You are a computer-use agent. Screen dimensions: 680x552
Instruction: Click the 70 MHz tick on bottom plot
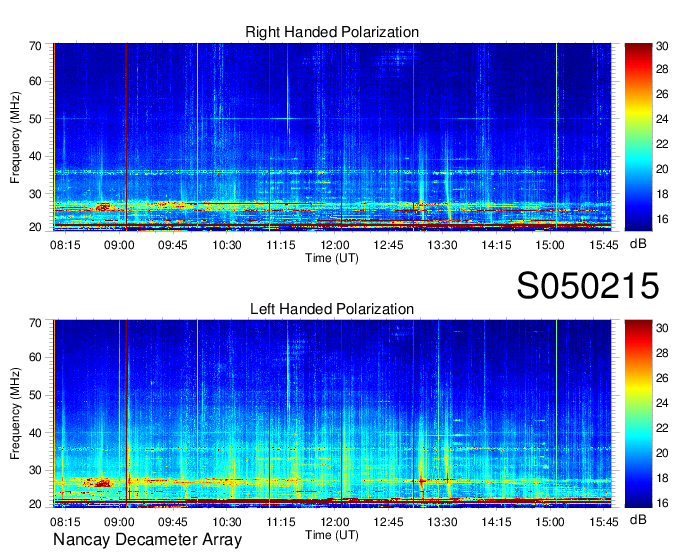tap(35, 322)
